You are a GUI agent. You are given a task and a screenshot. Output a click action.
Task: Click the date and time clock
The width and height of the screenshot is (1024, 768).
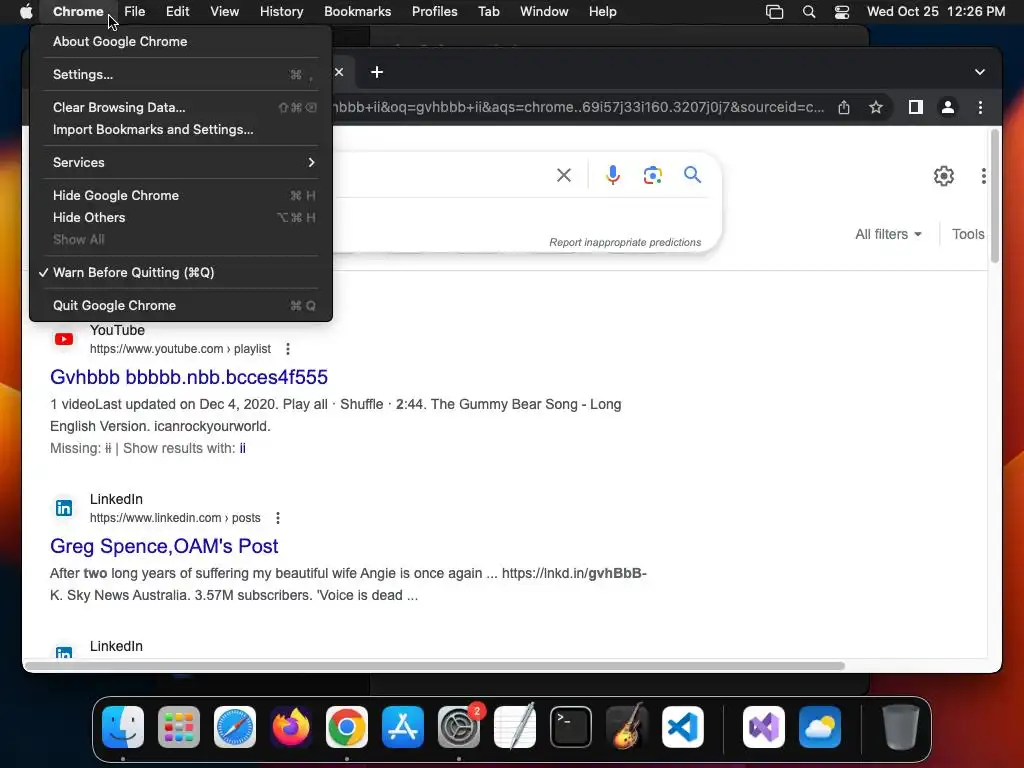pos(935,12)
